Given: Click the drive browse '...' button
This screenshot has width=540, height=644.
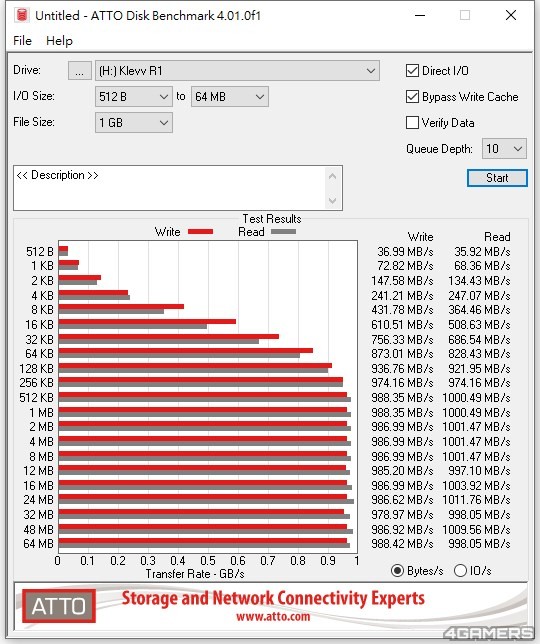Looking at the screenshot, I should click(x=80, y=71).
